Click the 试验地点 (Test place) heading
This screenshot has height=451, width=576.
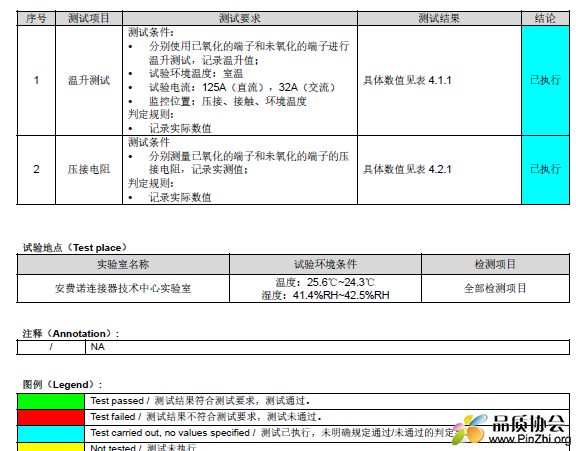[75, 248]
